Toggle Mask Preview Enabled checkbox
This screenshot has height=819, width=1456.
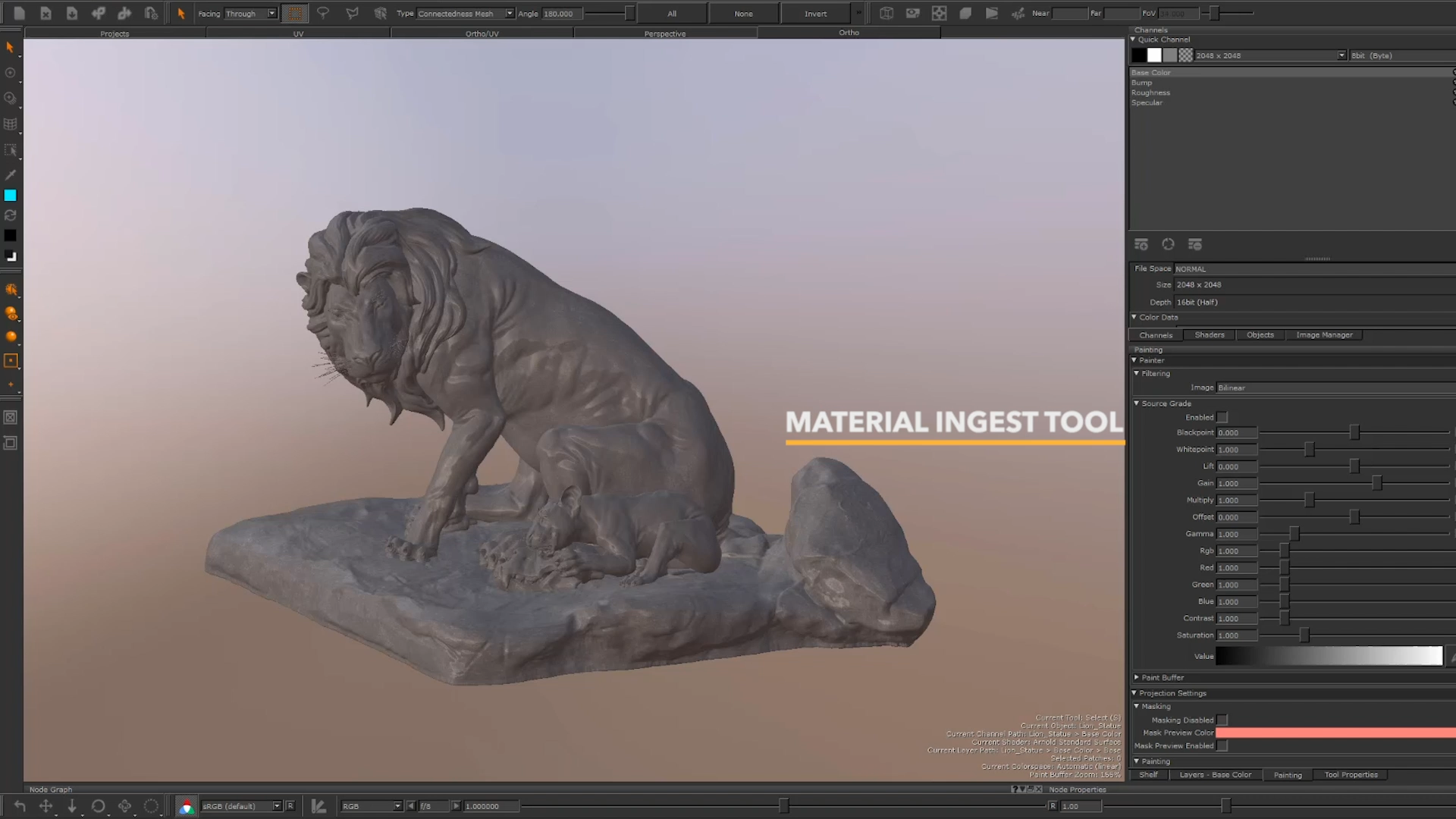click(x=1222, y=745)
